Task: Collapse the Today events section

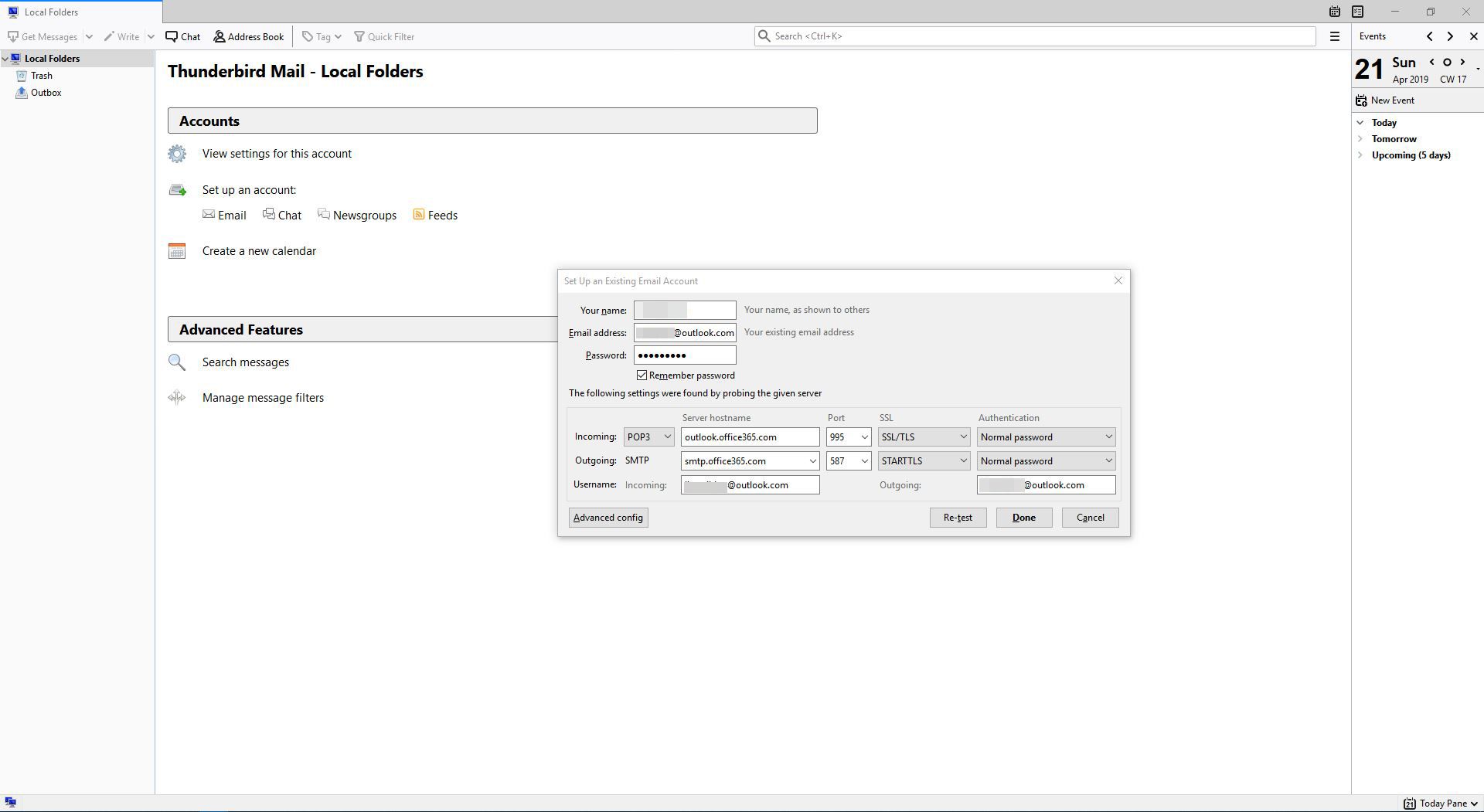Action: [x=1360, y=123]
